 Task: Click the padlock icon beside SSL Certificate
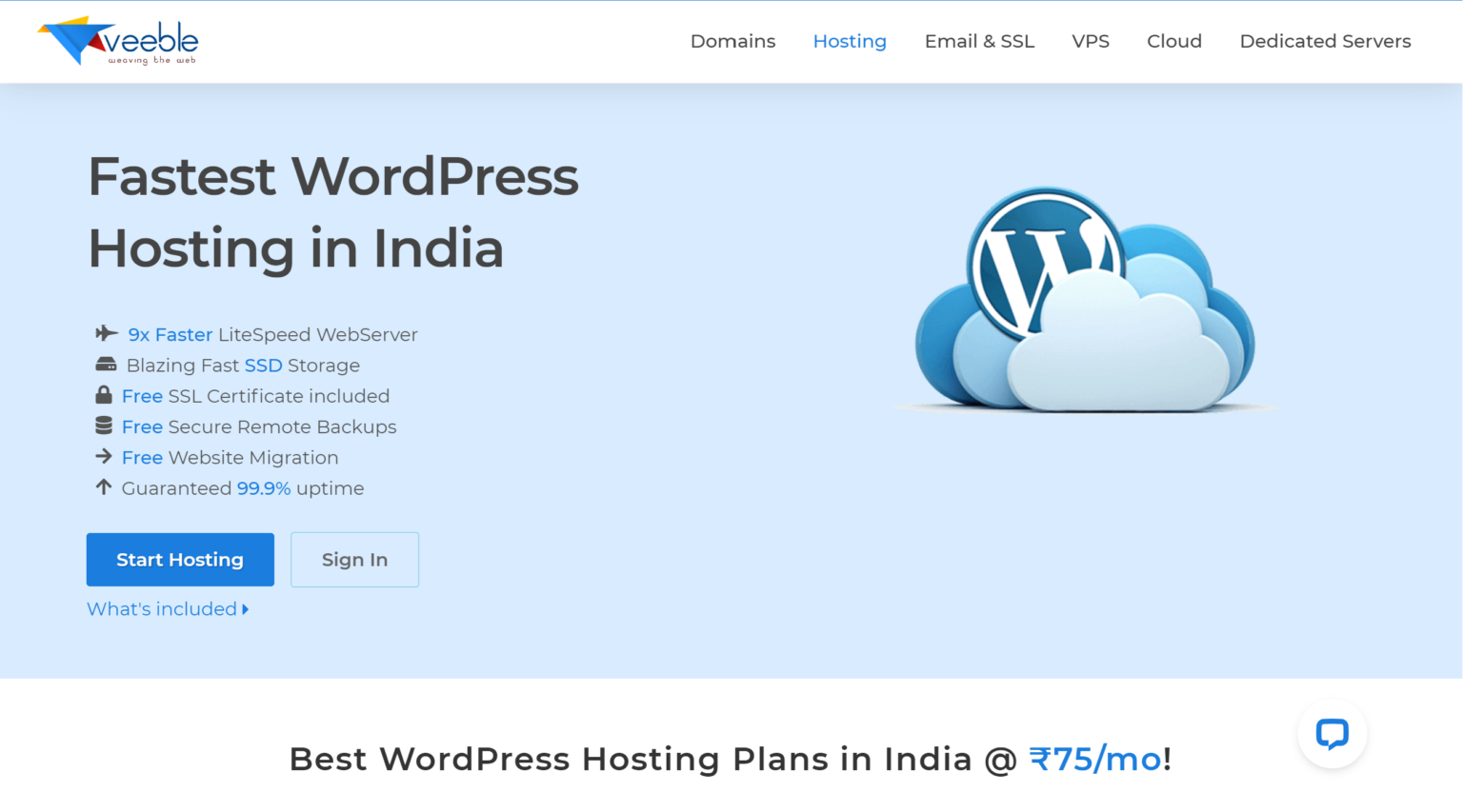coord(104,395)
